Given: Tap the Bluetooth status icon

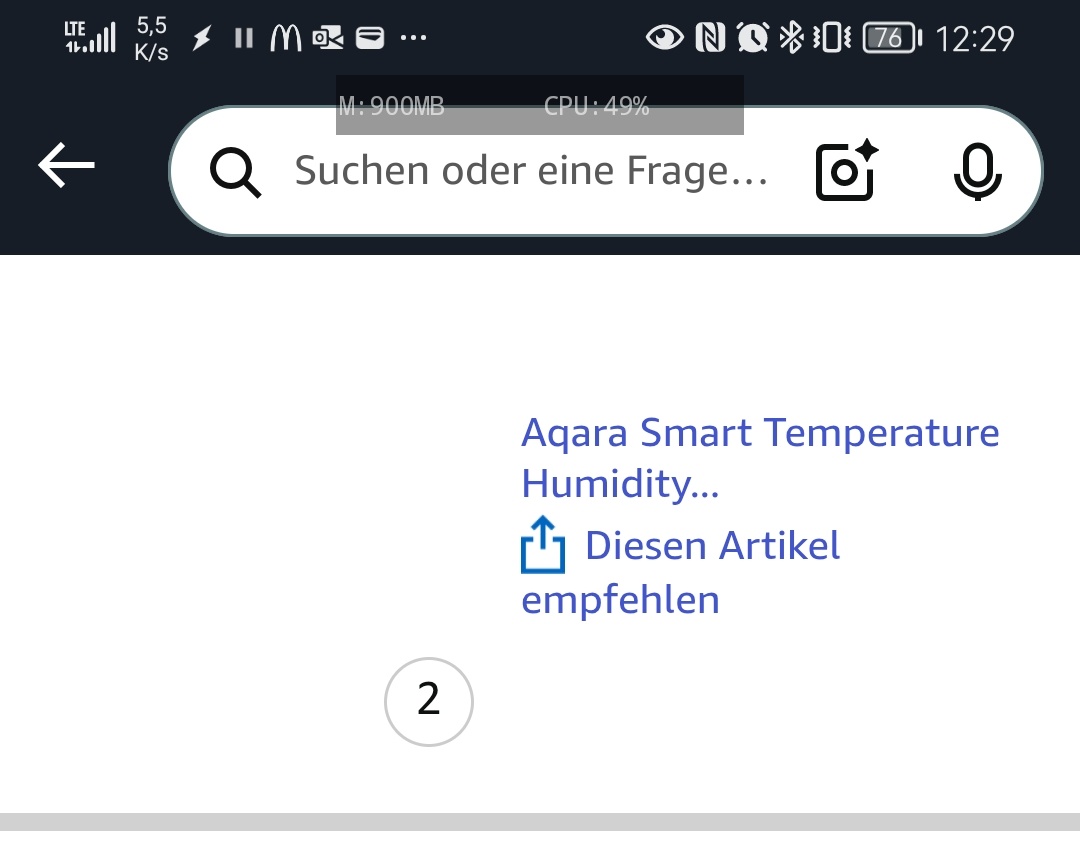Looking at the screenshot, I should pos(791,37).
